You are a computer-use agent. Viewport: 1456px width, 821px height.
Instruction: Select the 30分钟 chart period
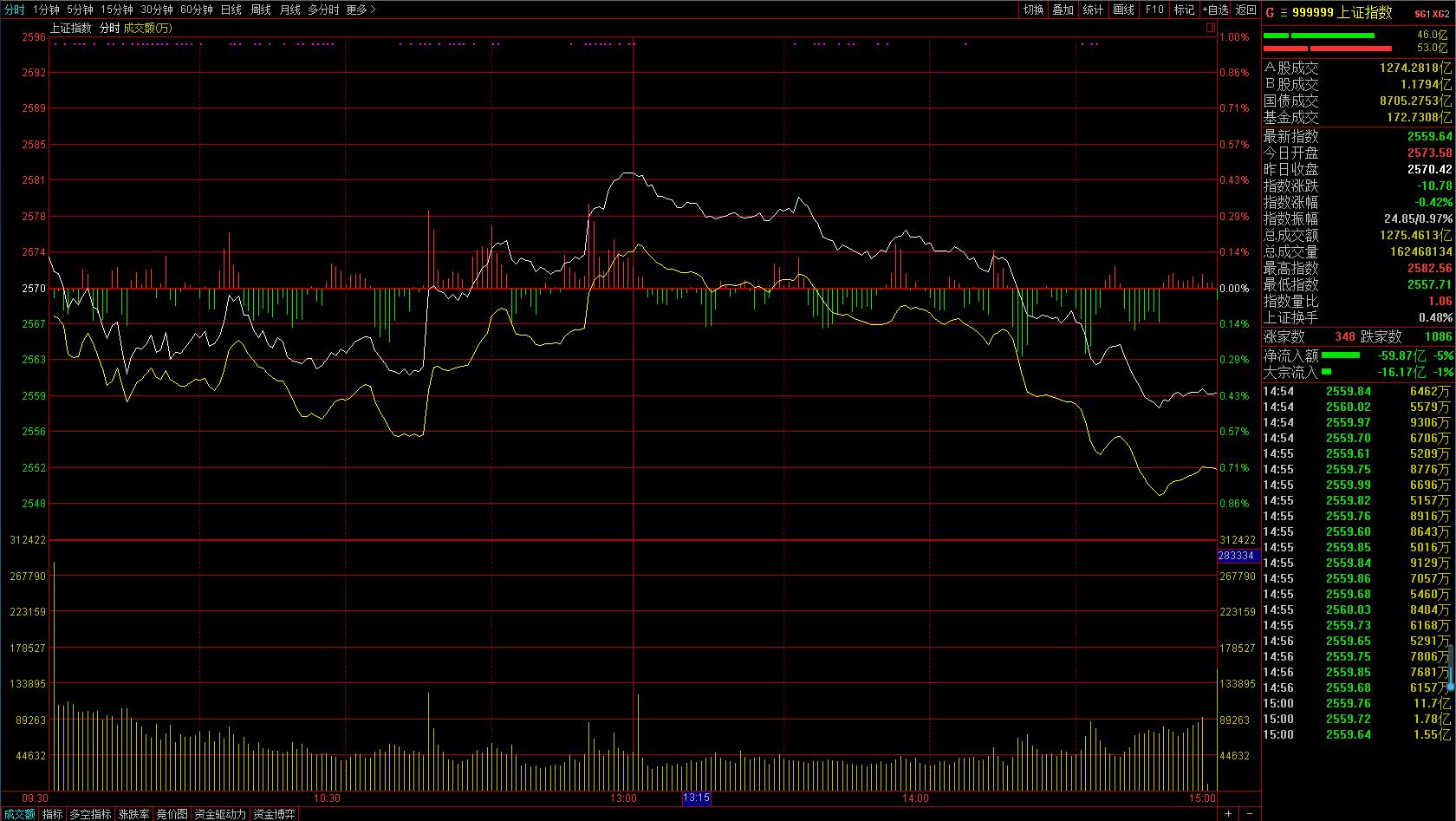[157, 10]
